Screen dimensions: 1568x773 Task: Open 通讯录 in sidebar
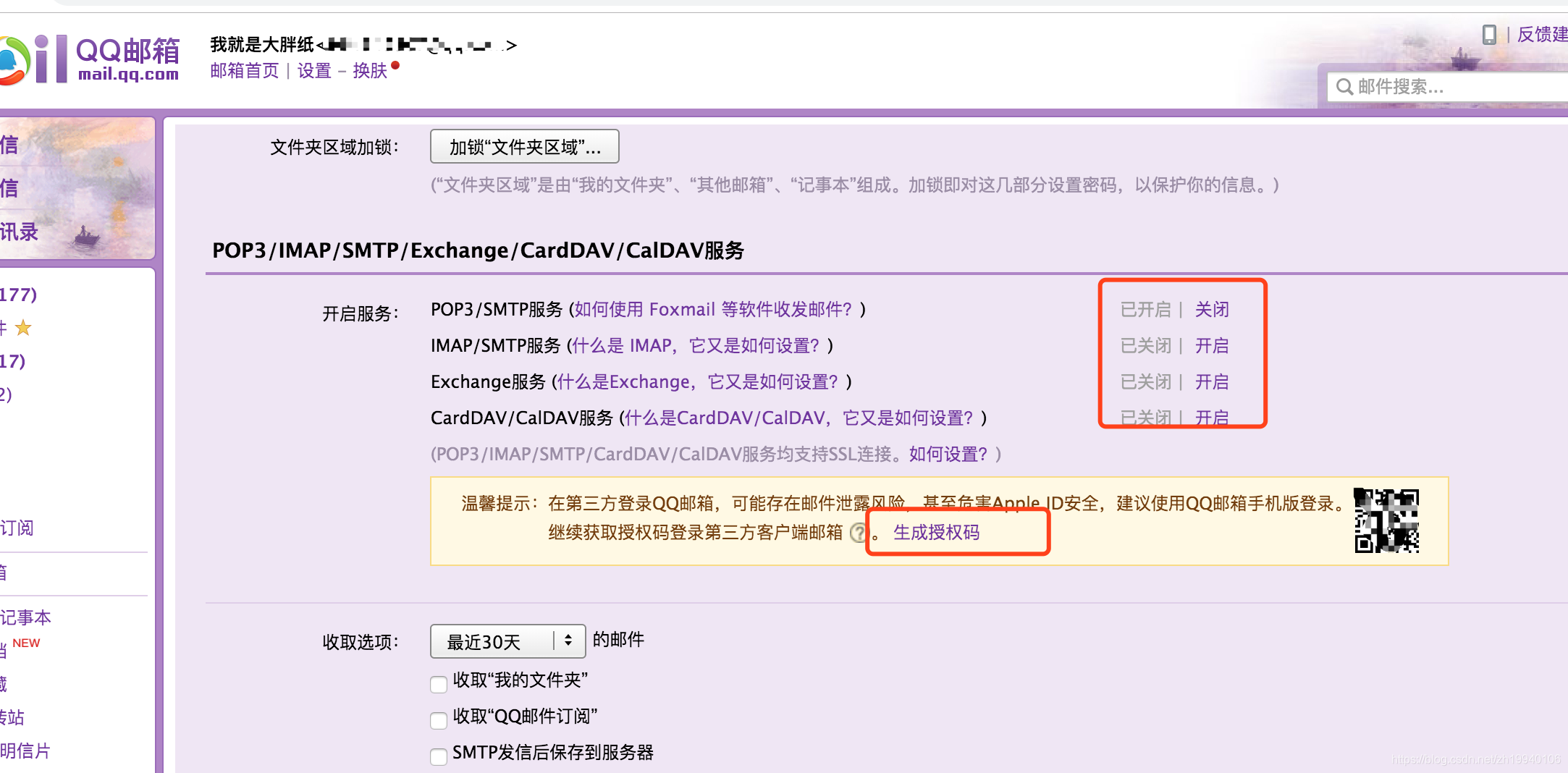19,232
